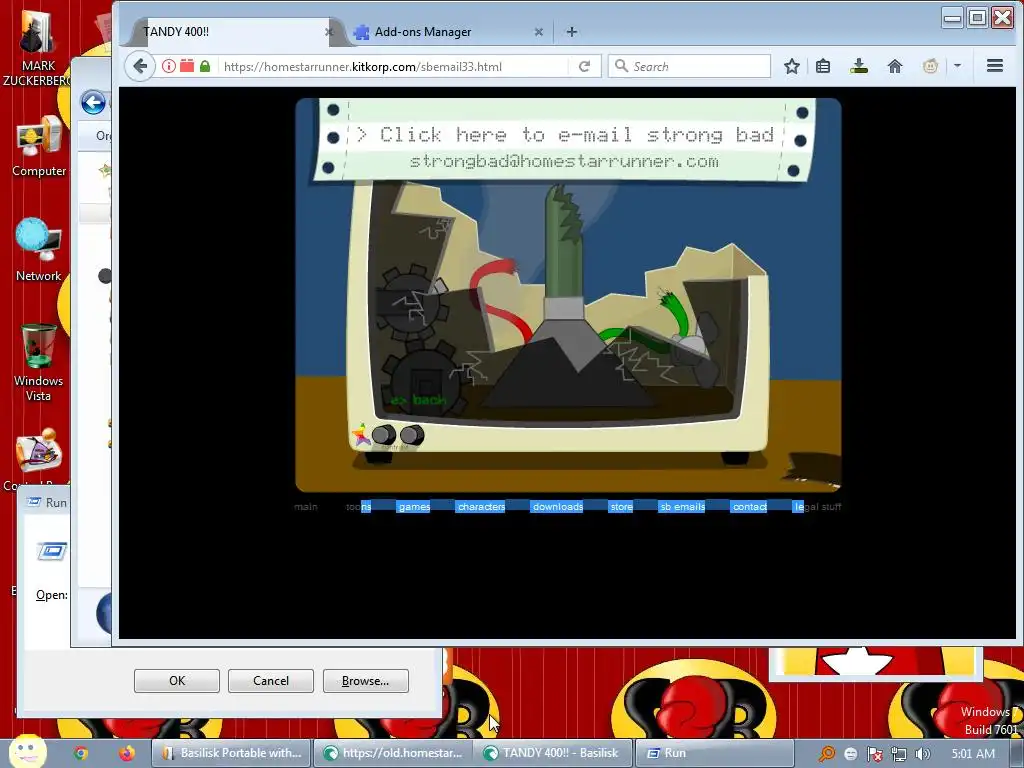Viewport: 1024px width, 768px height.
Task: Switch to the TANDY 400!! tab
Action: coord(232,31)
